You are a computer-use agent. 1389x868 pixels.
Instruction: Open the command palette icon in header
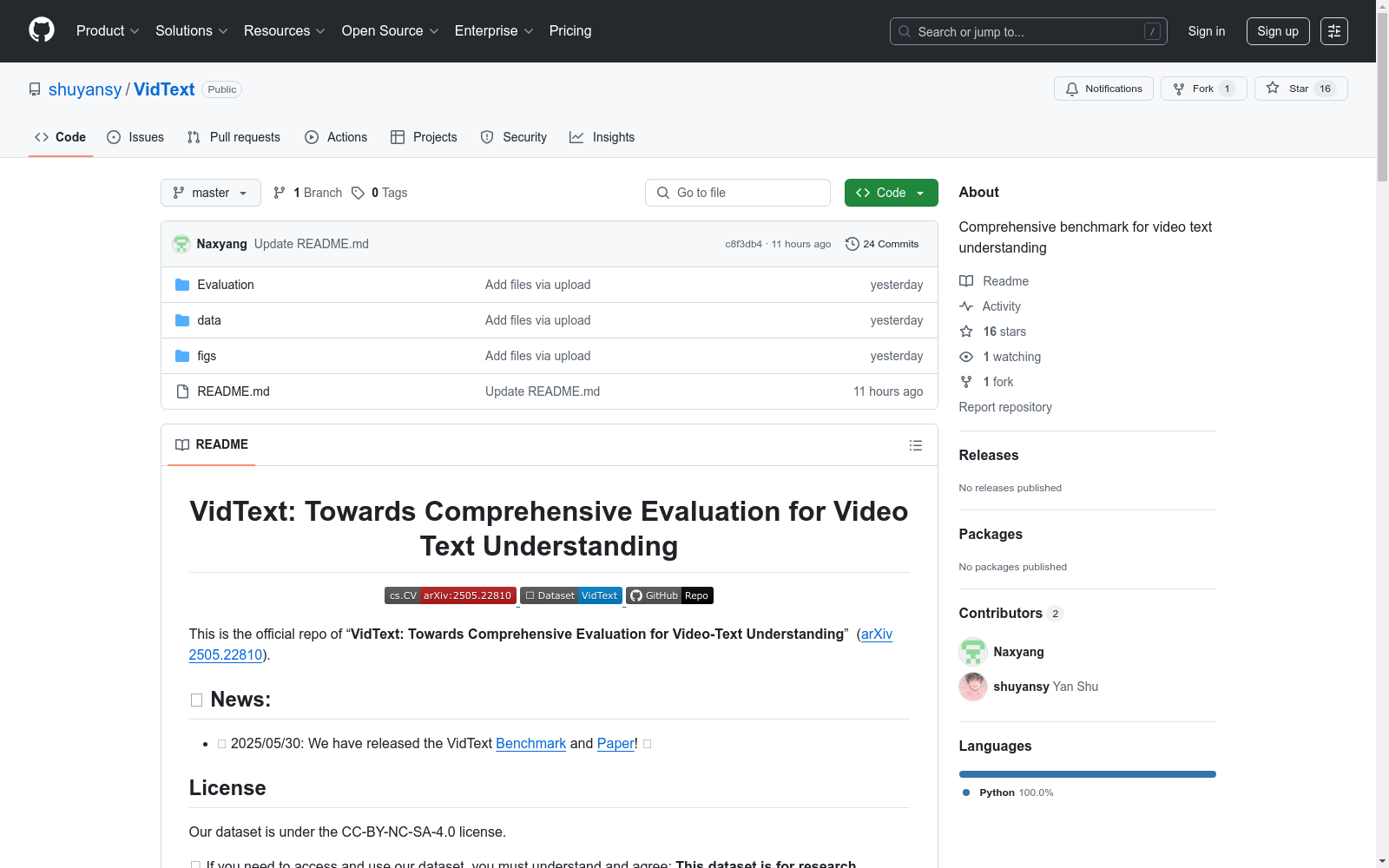1334,31
